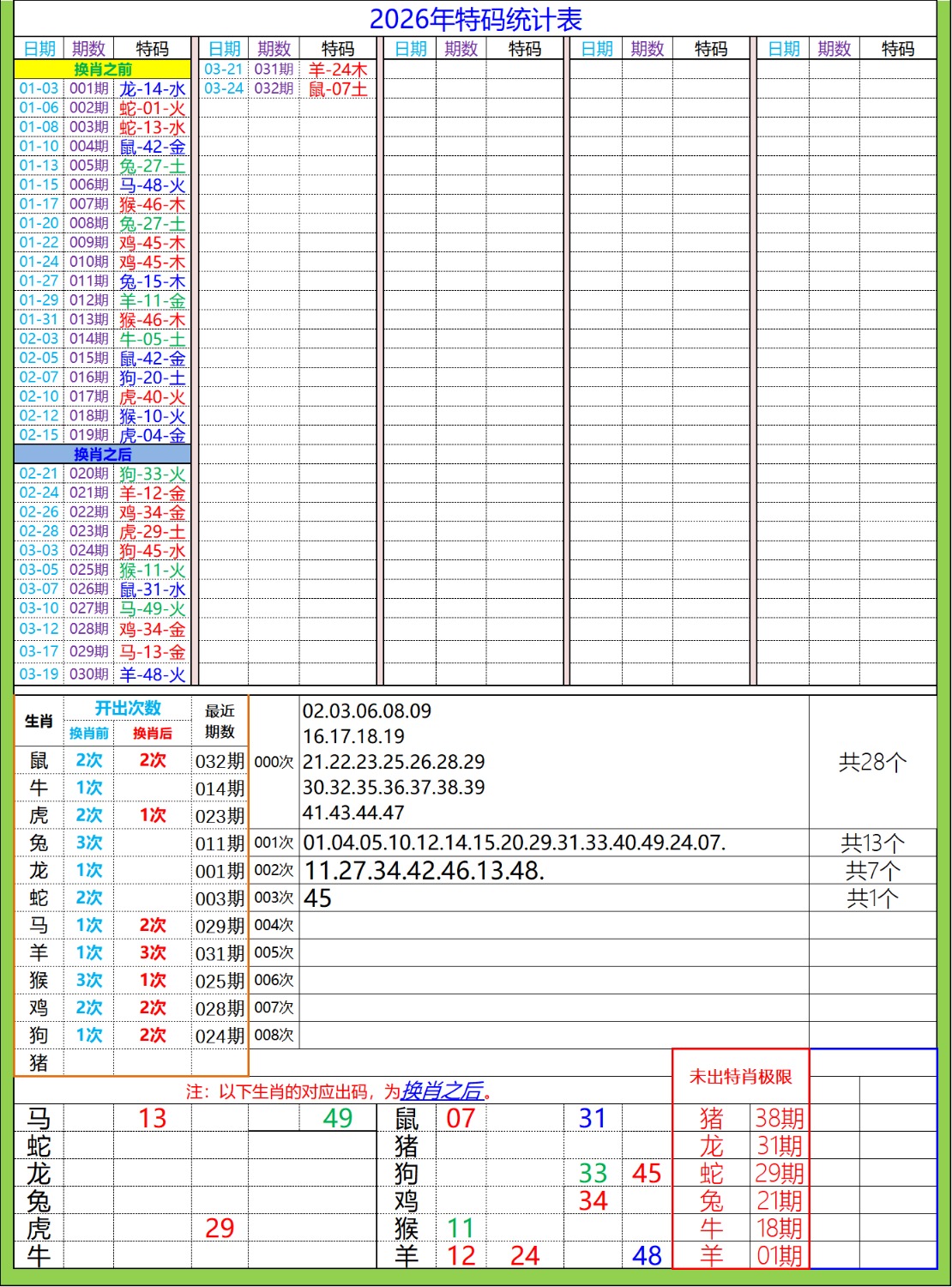Select the 未出特肖极限 header box
This screenshot has width=952, height=1287.
[740, 1076]
